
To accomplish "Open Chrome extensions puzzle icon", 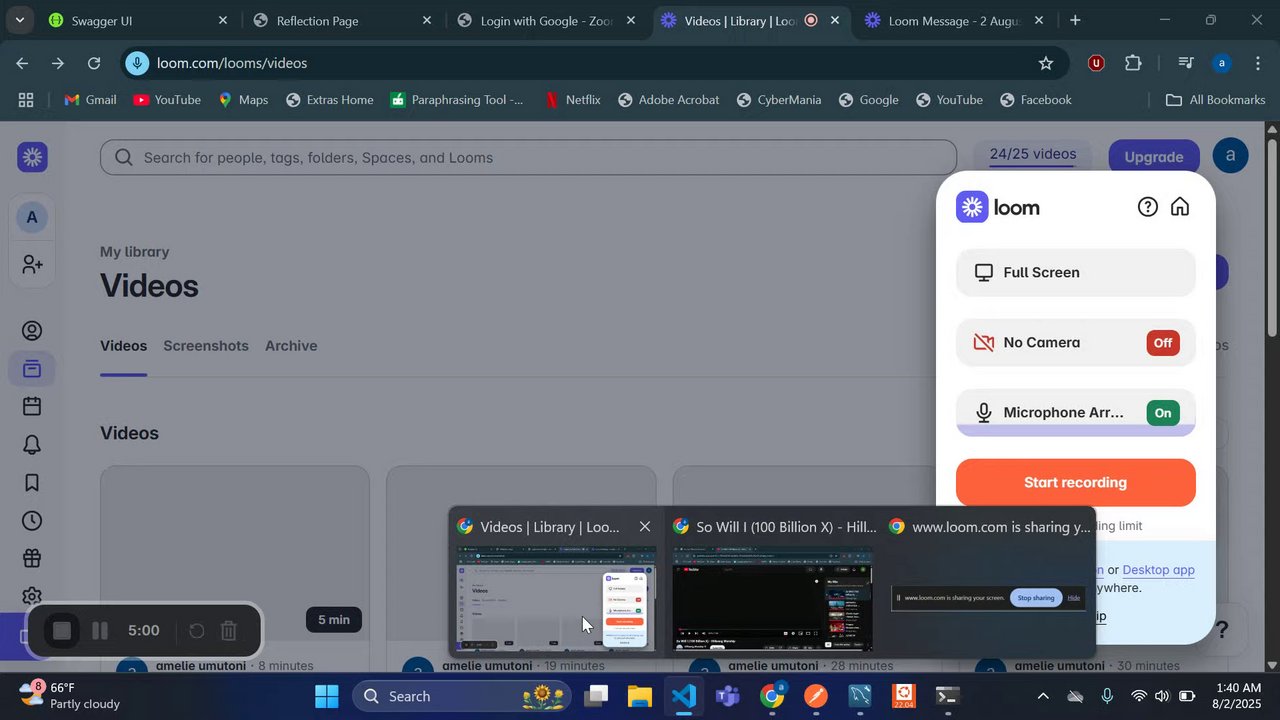I will click(1133, 63).
